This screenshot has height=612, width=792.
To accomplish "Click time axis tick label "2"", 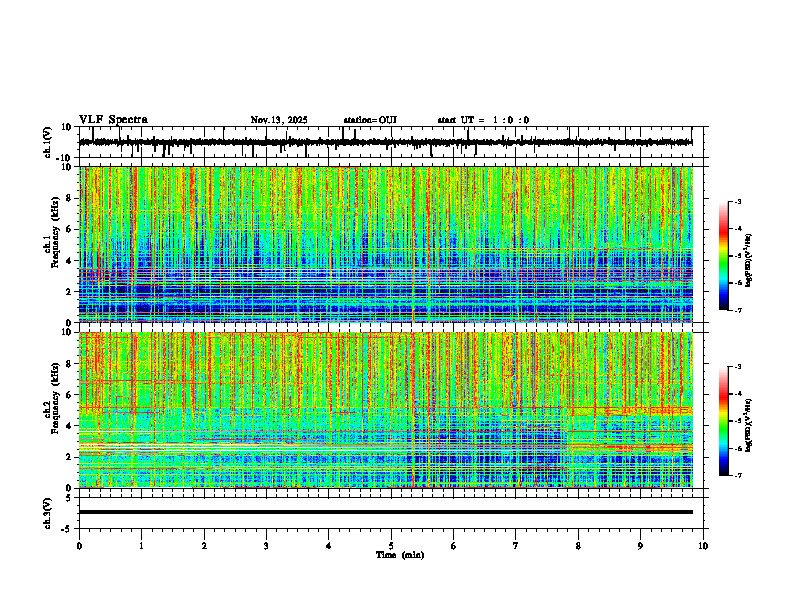I will pyautogui.click(x=204, y=546).
